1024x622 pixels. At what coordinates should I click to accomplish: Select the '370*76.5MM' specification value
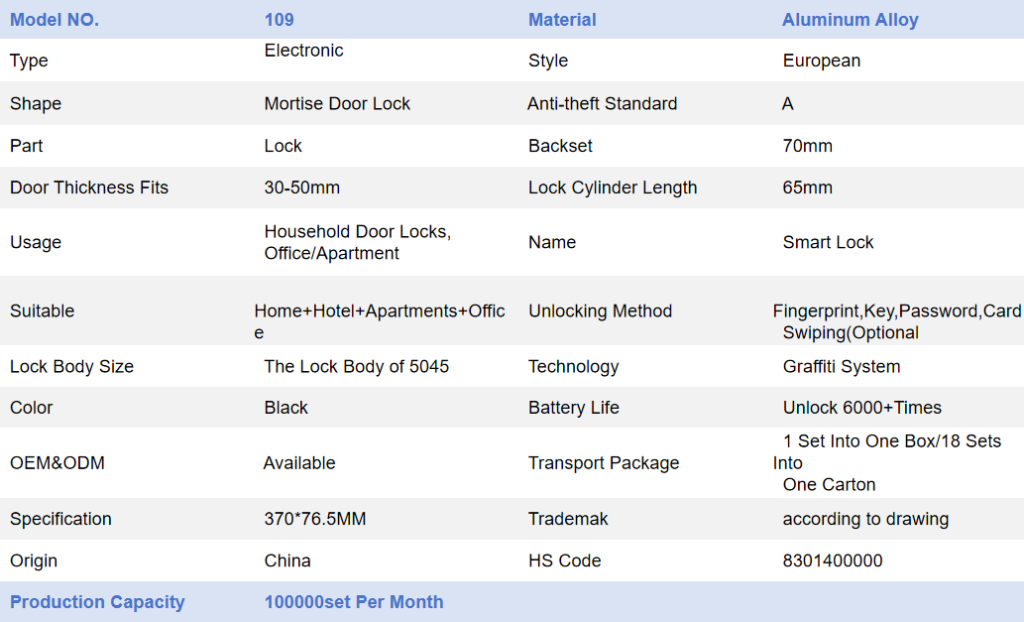click(314, 519)
